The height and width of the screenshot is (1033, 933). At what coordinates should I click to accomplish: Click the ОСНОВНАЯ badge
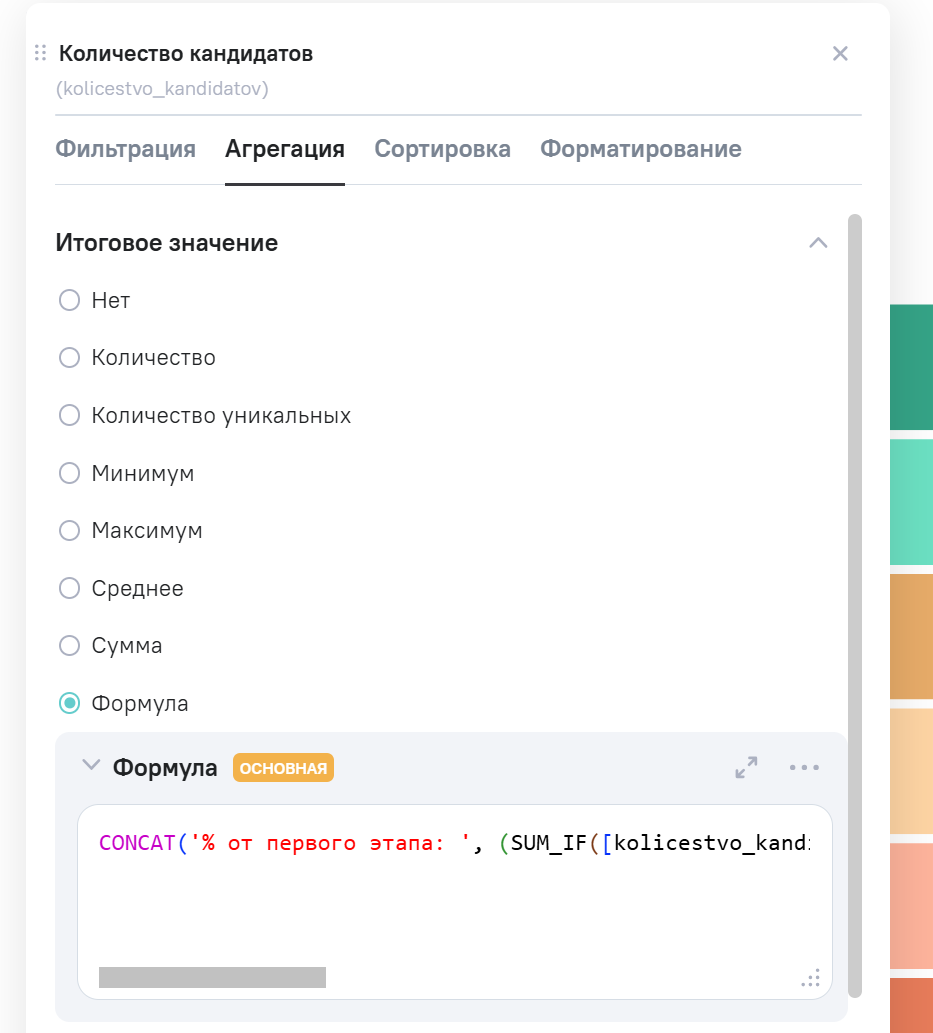[283, 768]
